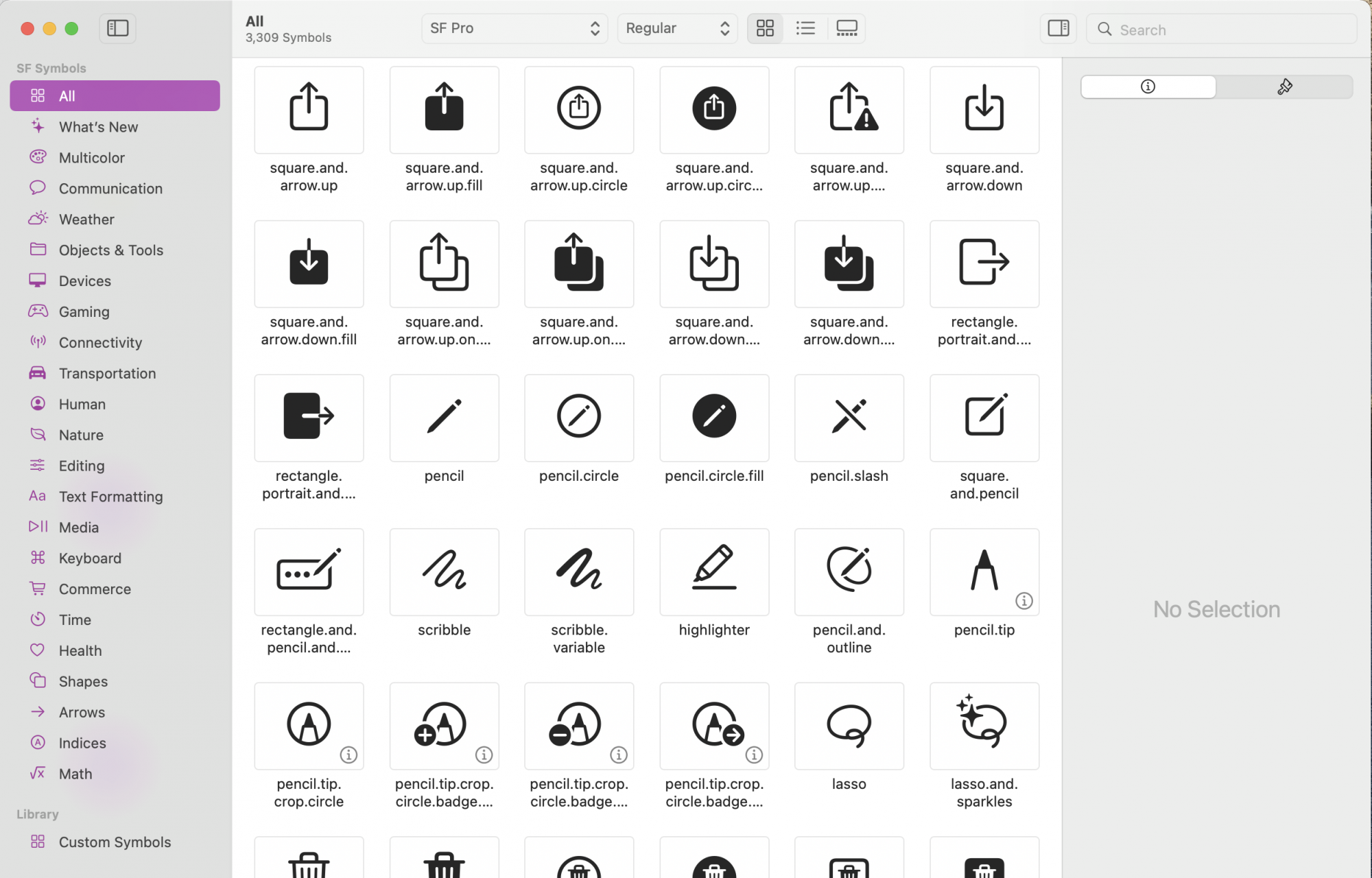Open the Weather category
1372x878 pixels.
[x=115, y=219]
